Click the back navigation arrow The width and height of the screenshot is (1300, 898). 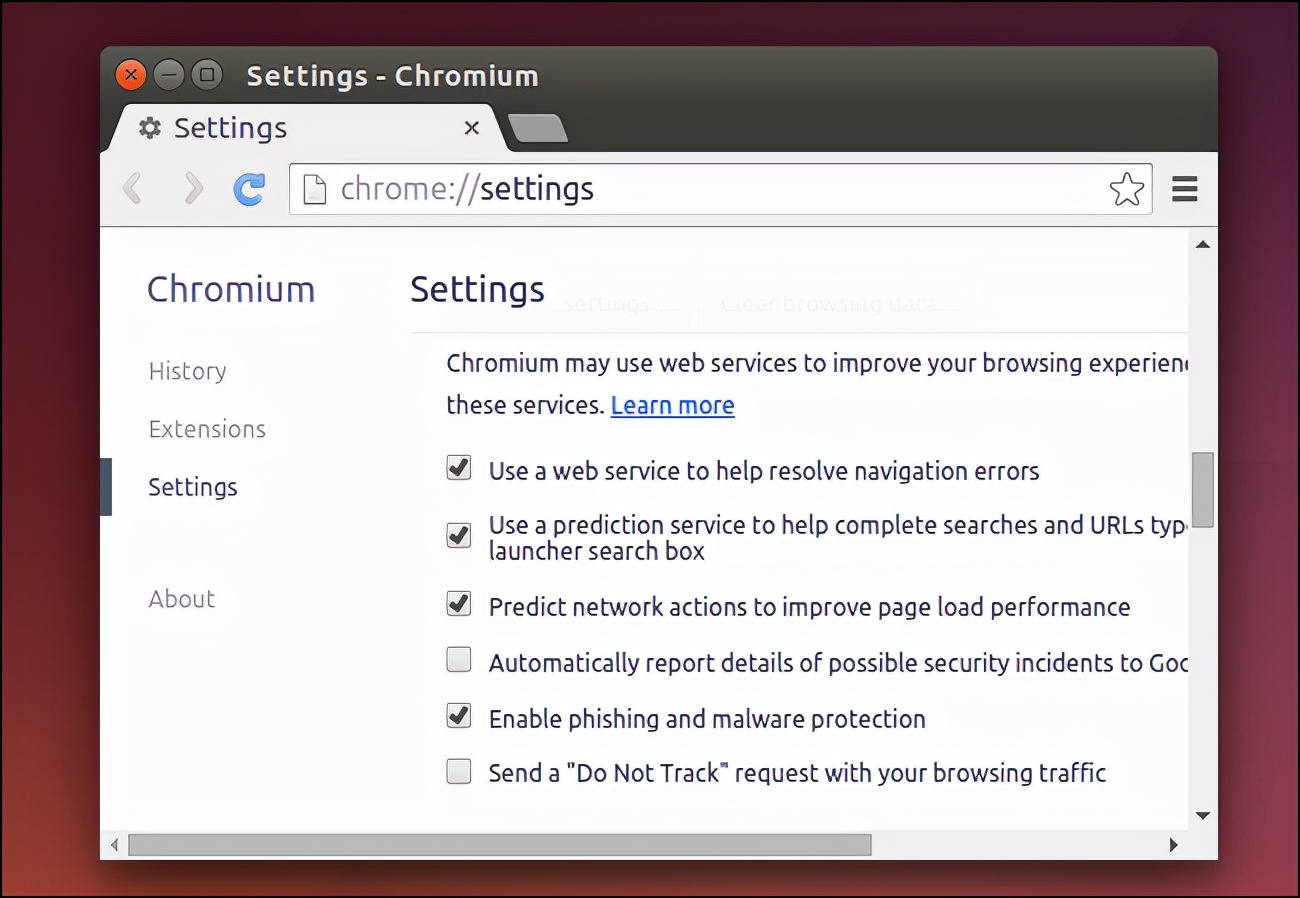(133, 189)
